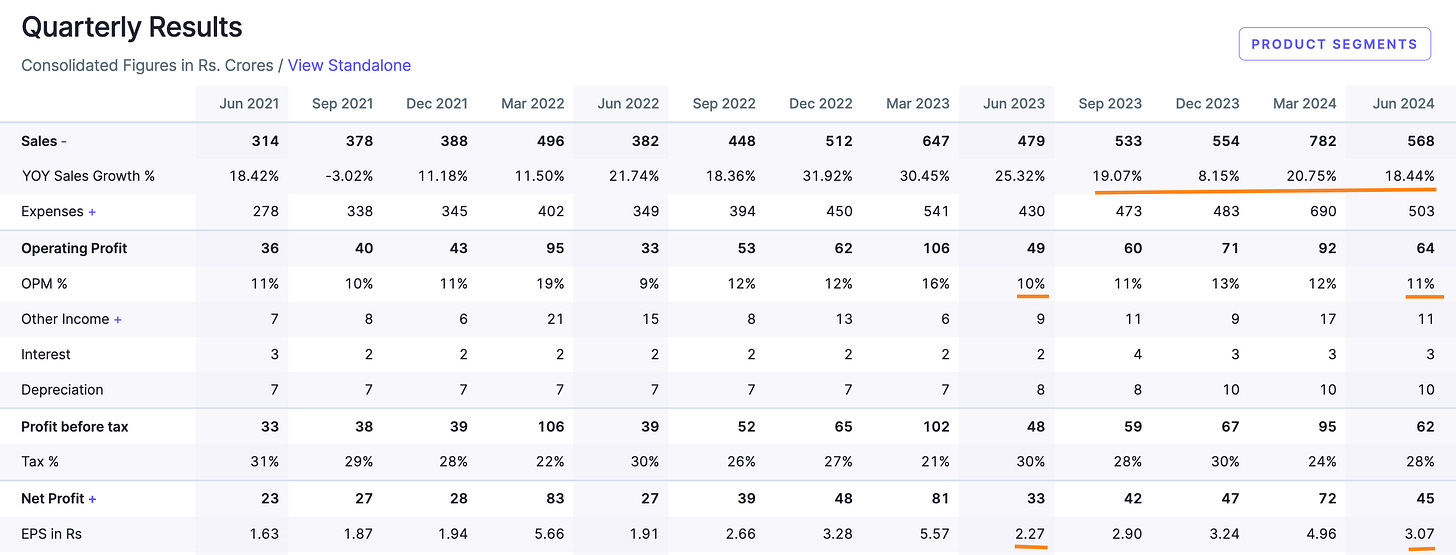Click the Dec 2022 column header
The width and height of the screenshot is (1456, 555).
pyautogui.click(x=821, y=103)
